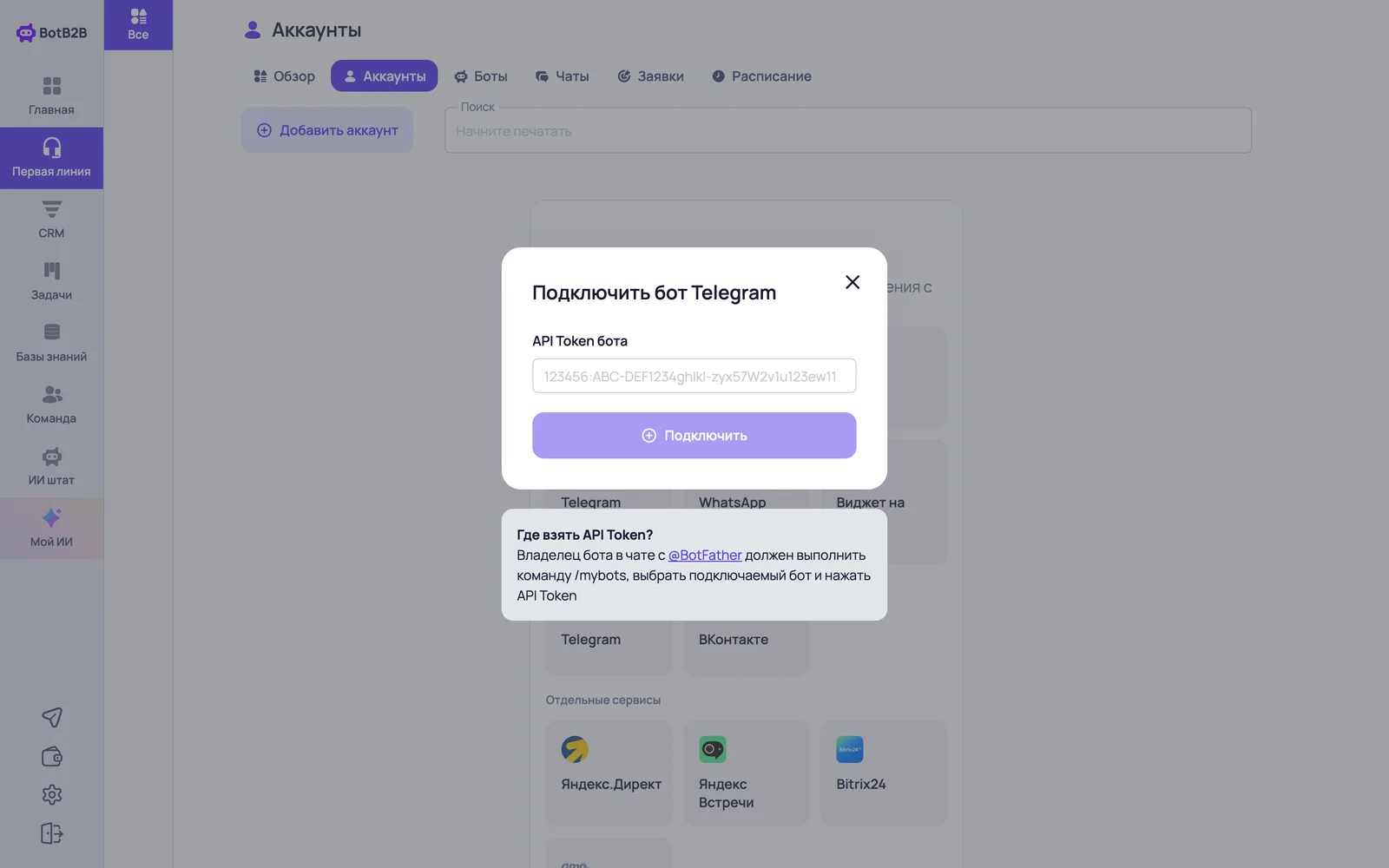
Task: Switch to the Расписание tab
Action: (761, 76)
